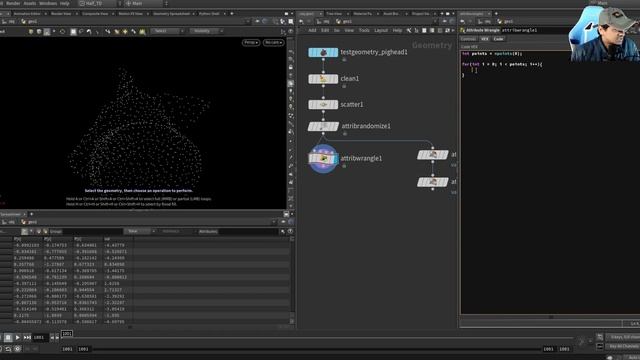640x360 pixels.
Task: Toggle display flag on testgeometry_pighead1 node
Action: click(x=335, y=52)
